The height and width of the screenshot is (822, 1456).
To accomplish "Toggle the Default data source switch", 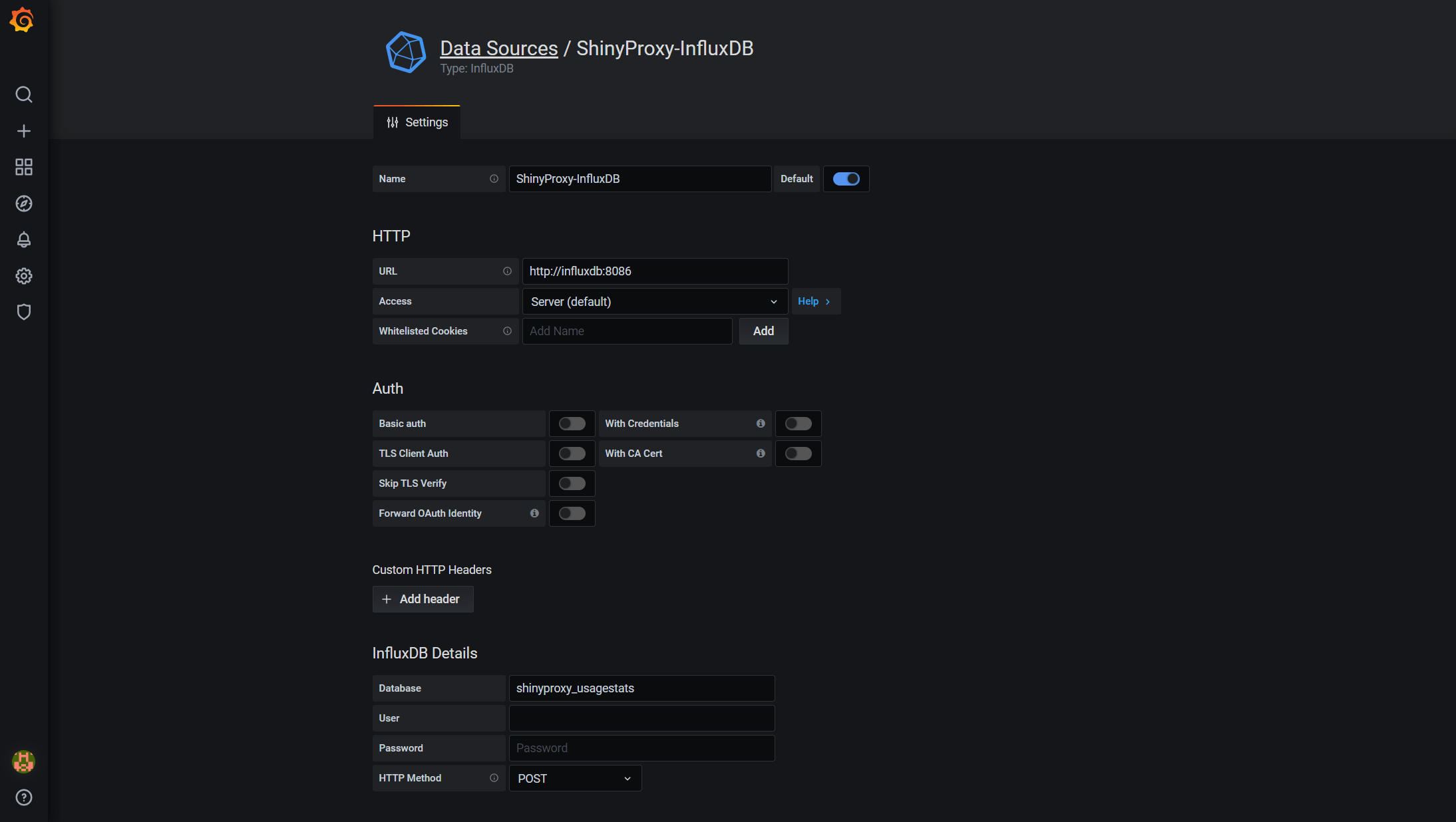I will [846, 179].
